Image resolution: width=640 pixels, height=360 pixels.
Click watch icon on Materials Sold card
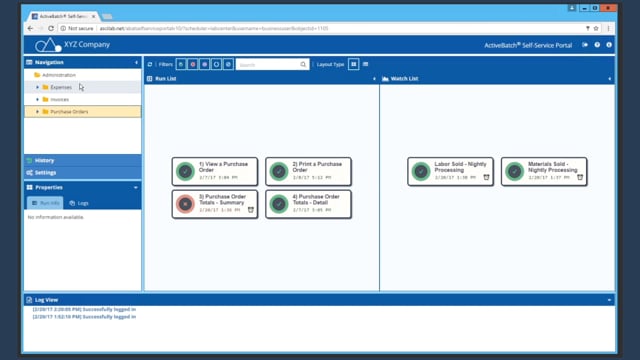(x=580, y=177)
